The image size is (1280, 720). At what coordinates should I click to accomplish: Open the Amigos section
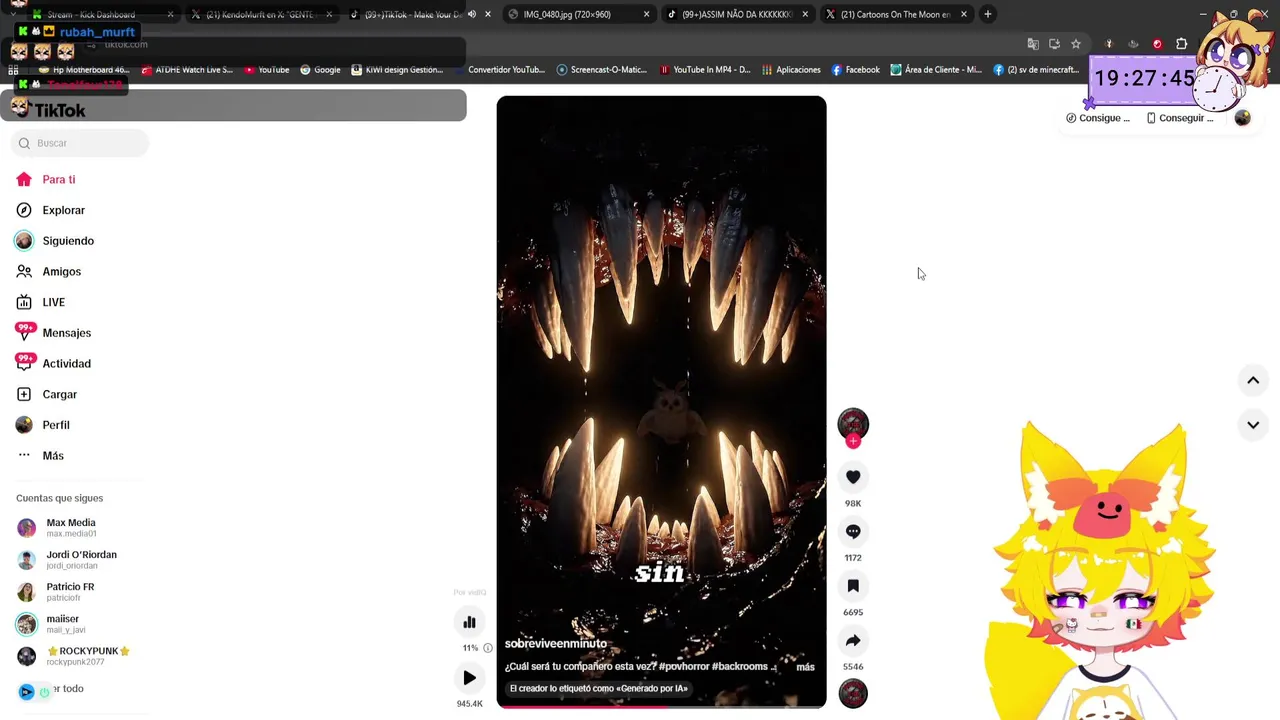(x=48, y=272)
